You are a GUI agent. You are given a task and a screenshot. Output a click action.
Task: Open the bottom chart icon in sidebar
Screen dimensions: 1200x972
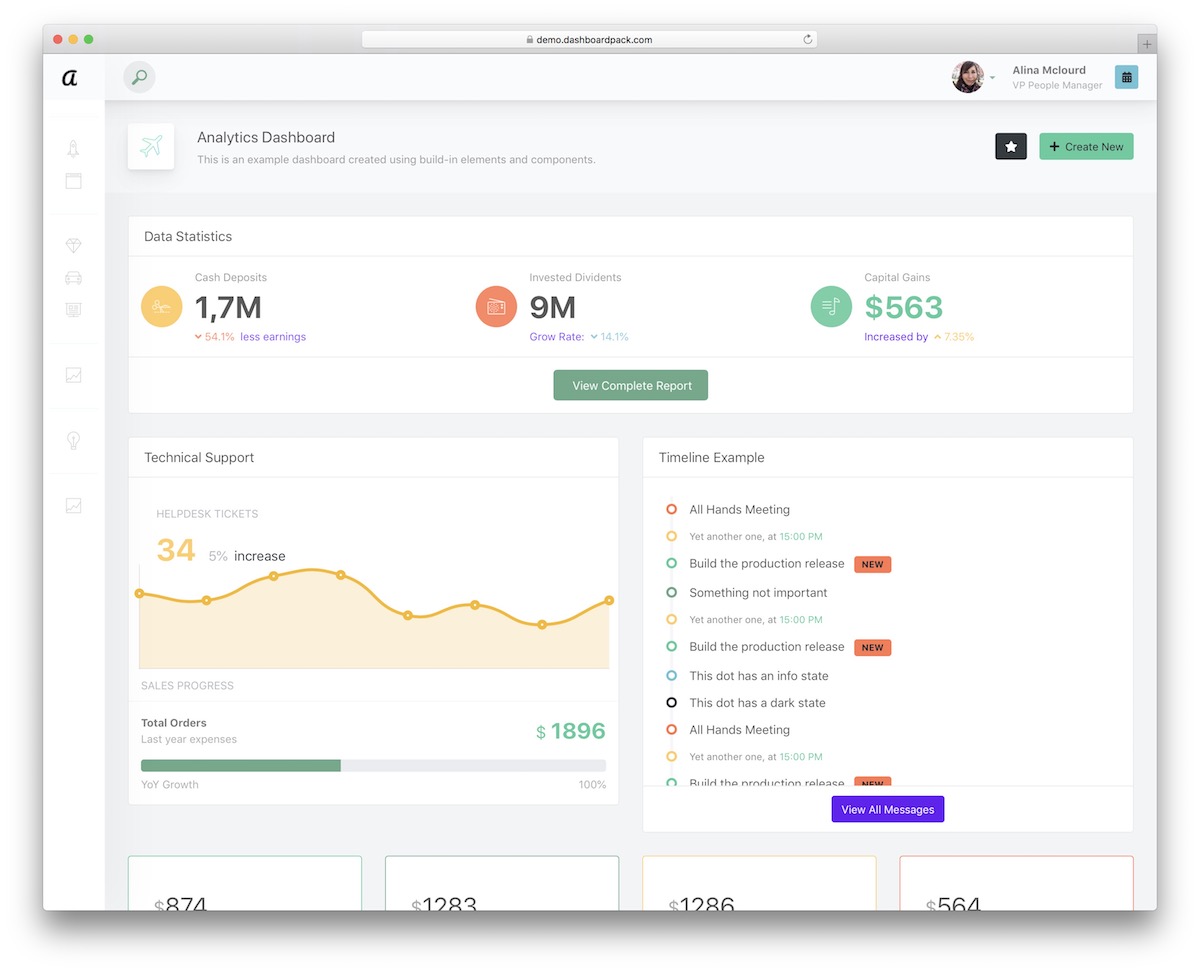click(x=73, y=506)
